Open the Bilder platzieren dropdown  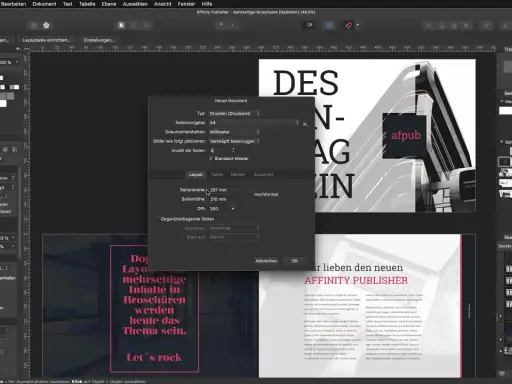[234, 141]
